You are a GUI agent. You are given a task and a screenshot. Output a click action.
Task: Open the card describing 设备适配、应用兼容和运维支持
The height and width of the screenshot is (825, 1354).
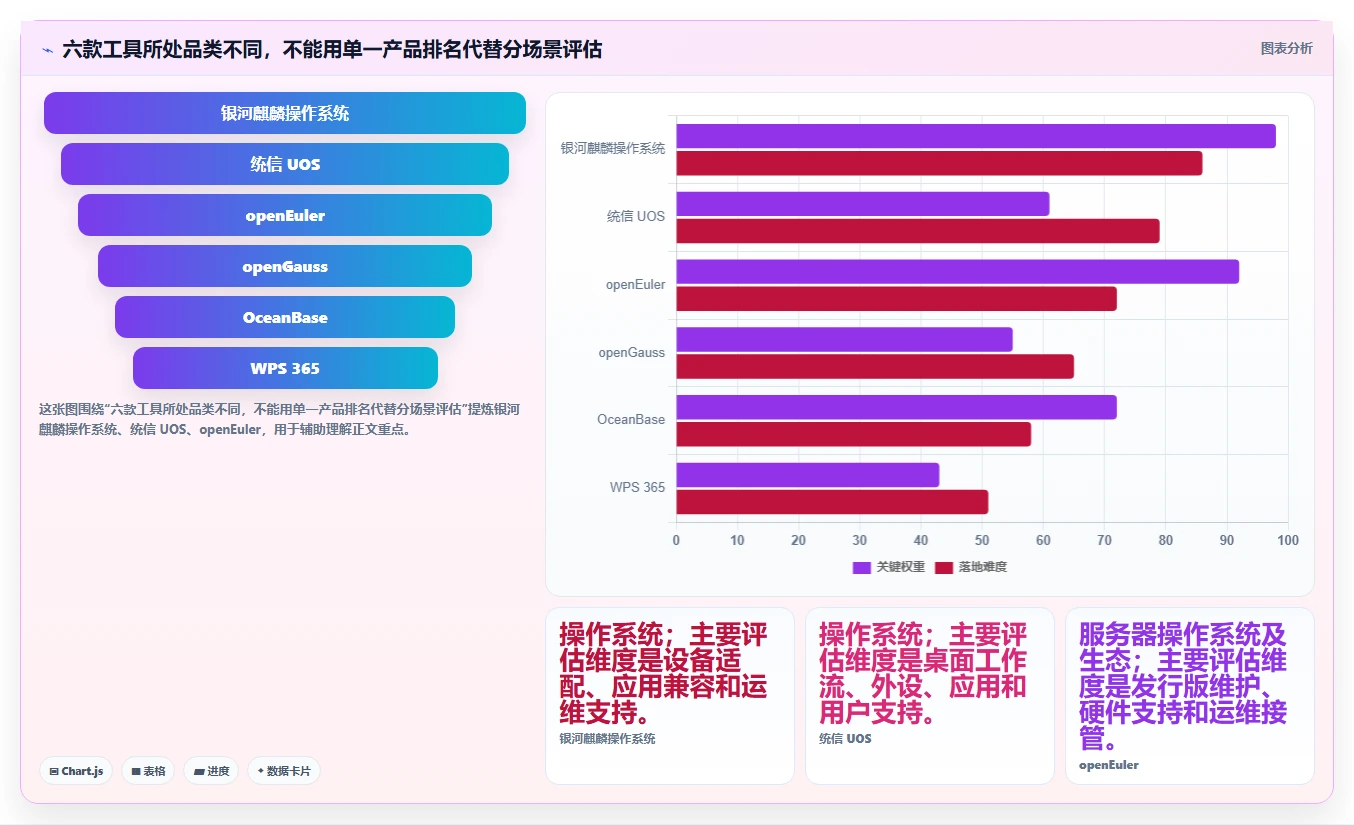click(x=670, y=696)
